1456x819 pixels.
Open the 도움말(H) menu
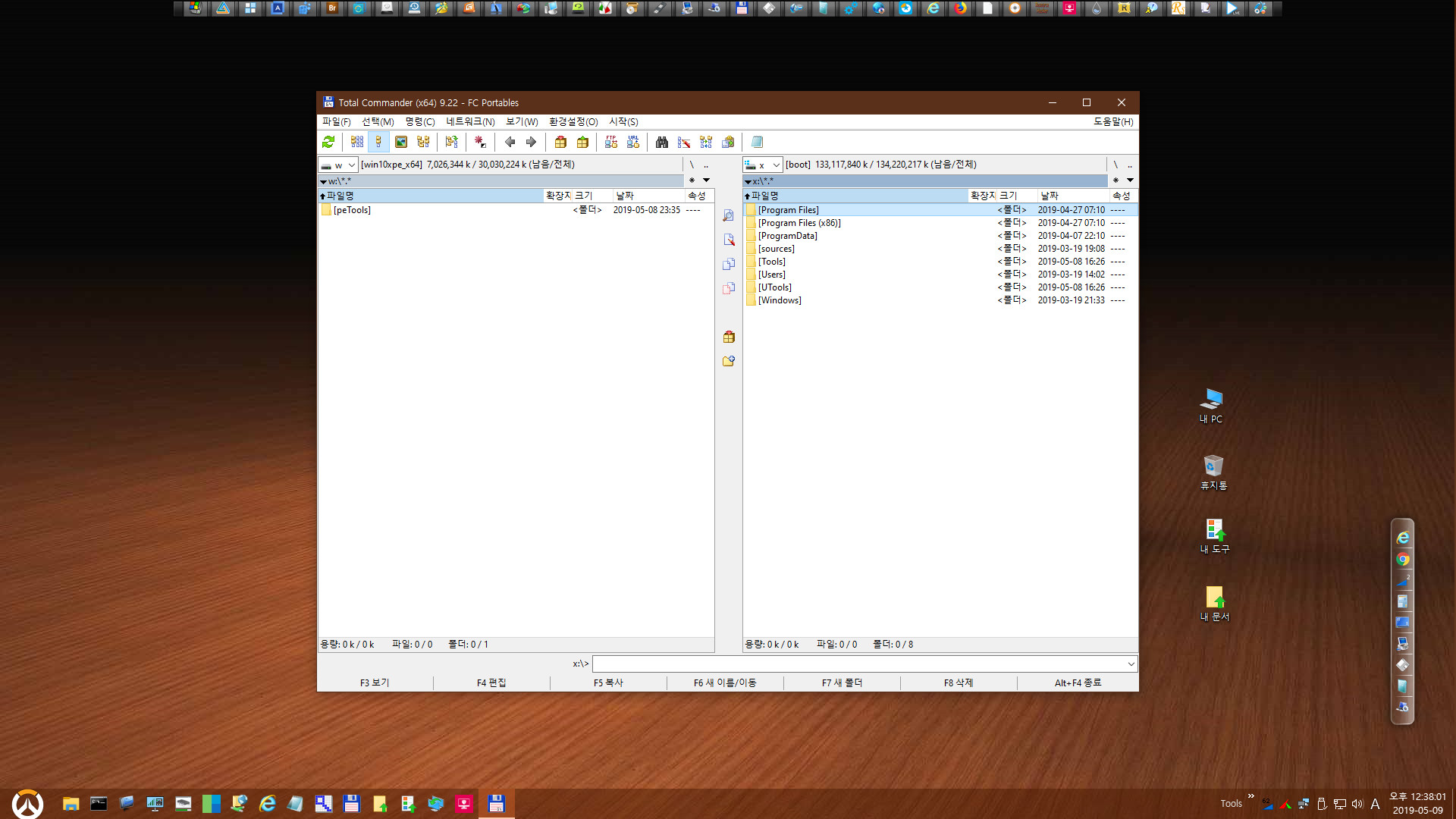click(x=1113, y=121)
